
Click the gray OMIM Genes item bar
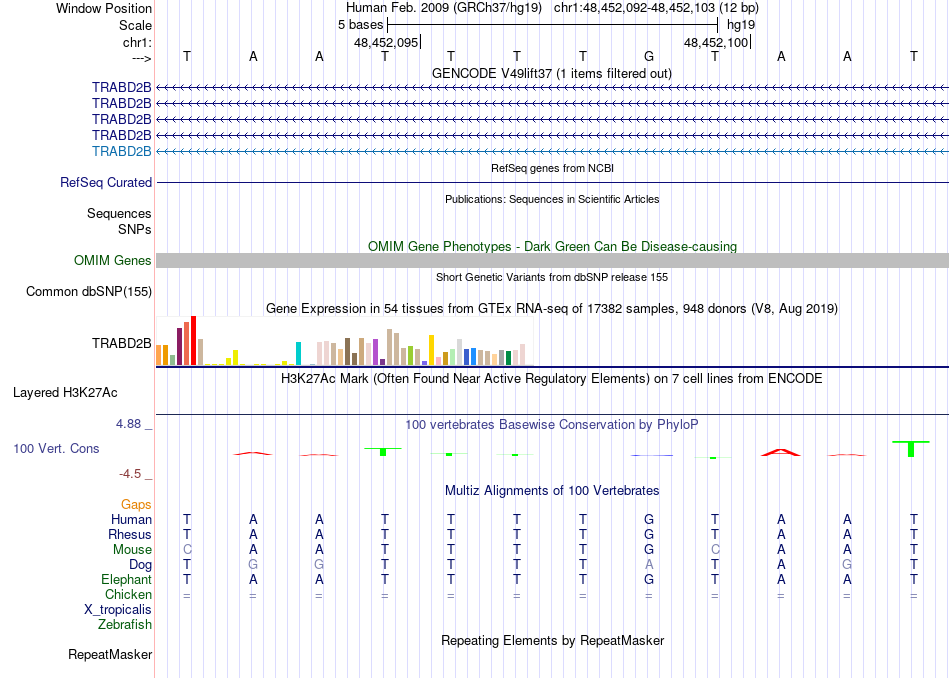552,261
